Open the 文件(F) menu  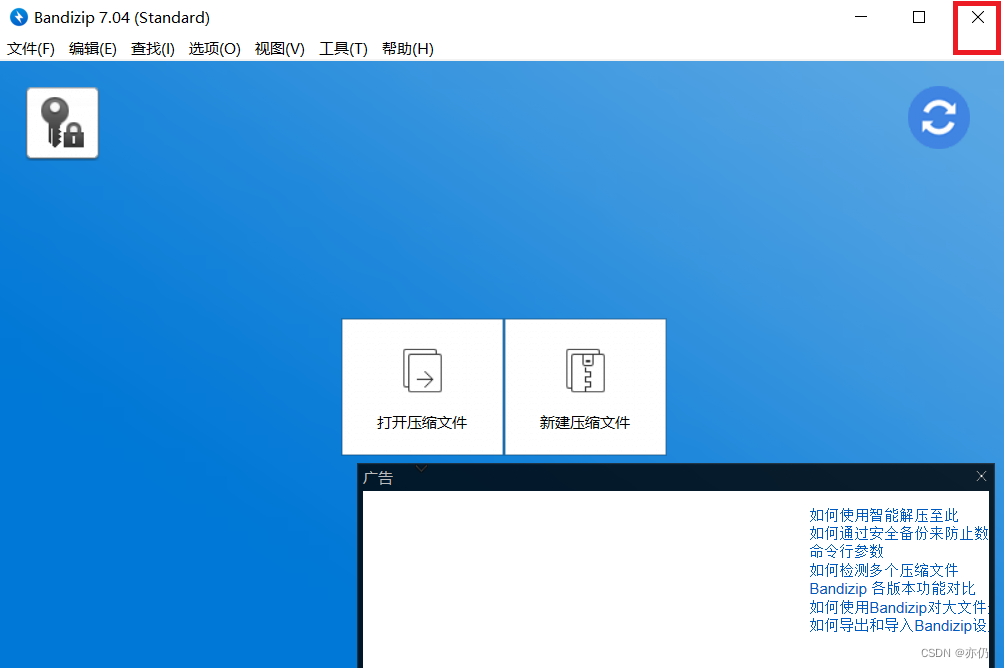click(x=31, y=49)
